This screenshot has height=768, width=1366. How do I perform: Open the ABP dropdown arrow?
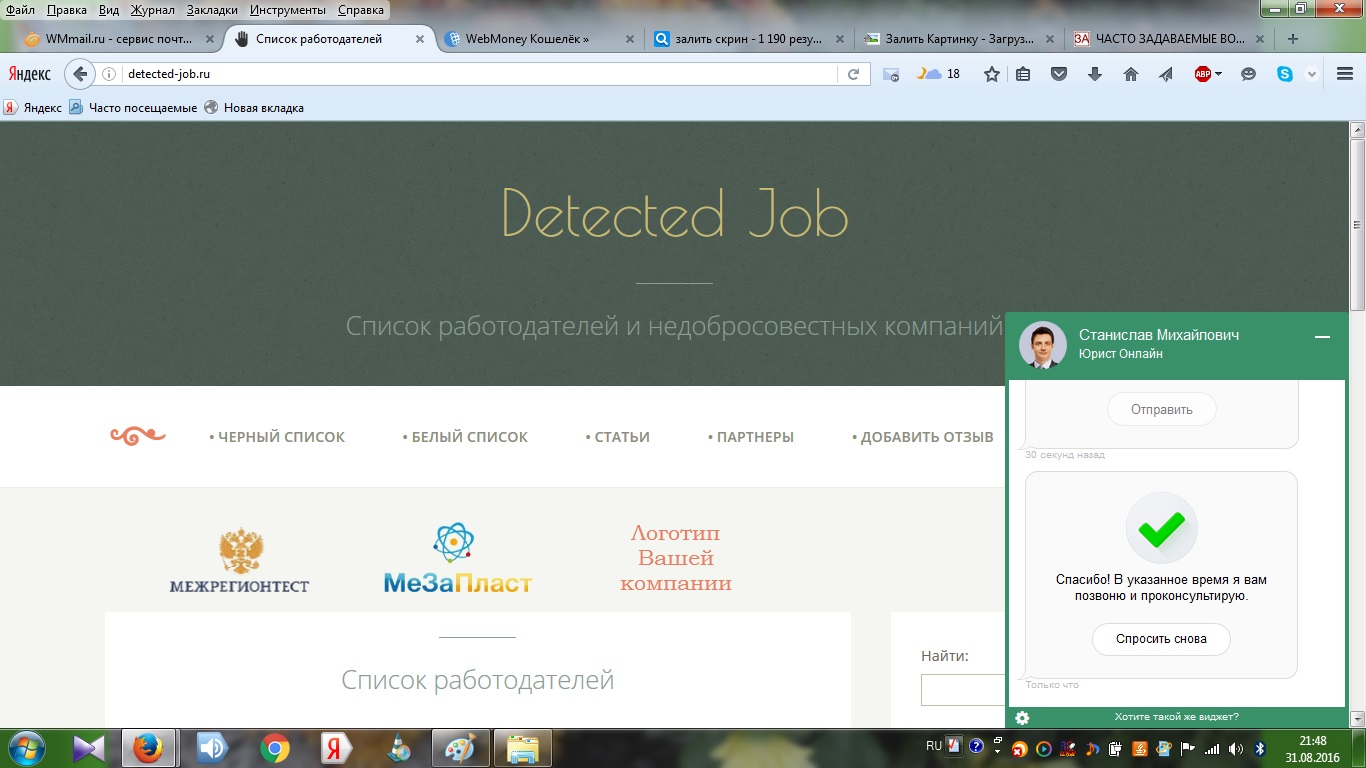pos(1218,74)
